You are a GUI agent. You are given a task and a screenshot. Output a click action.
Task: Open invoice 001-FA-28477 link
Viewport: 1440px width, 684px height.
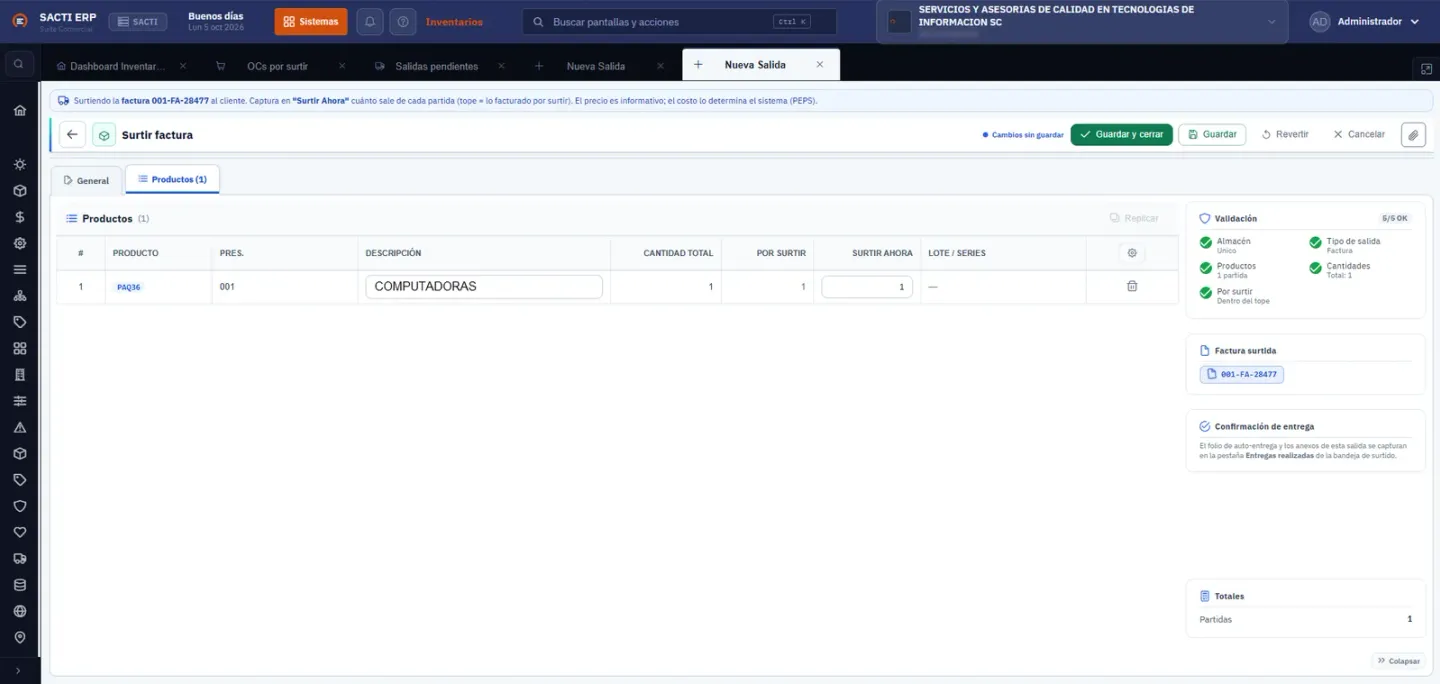click(x=1242, y=374)
